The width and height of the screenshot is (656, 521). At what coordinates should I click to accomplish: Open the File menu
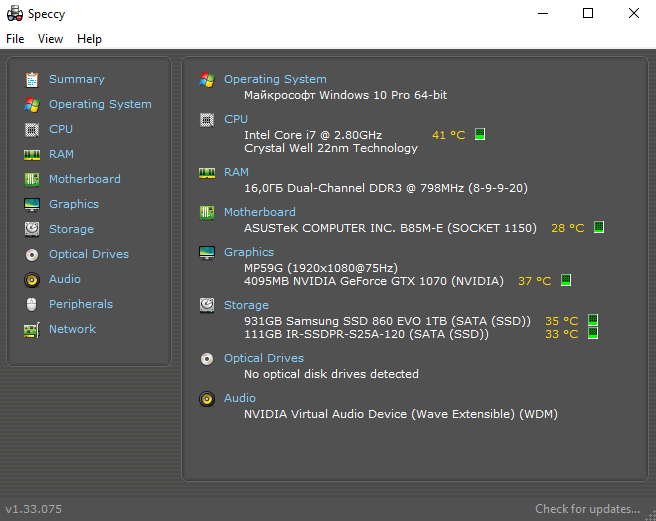[15, 39]
